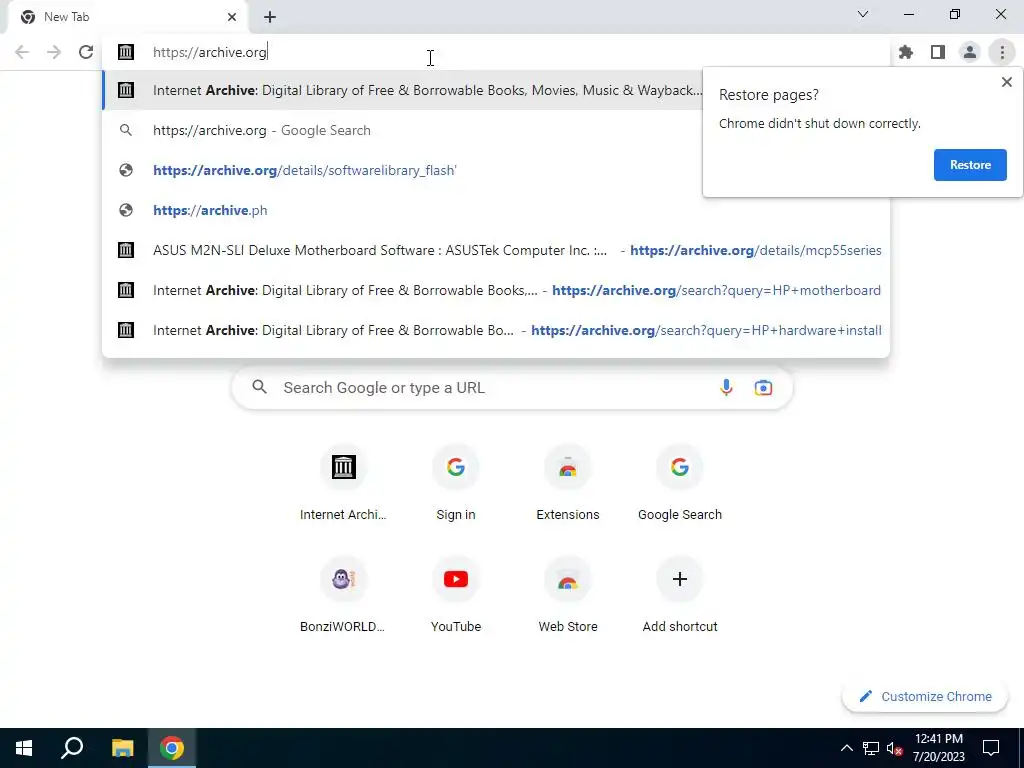Open File Explorer from taskbar

coord(122,748)
